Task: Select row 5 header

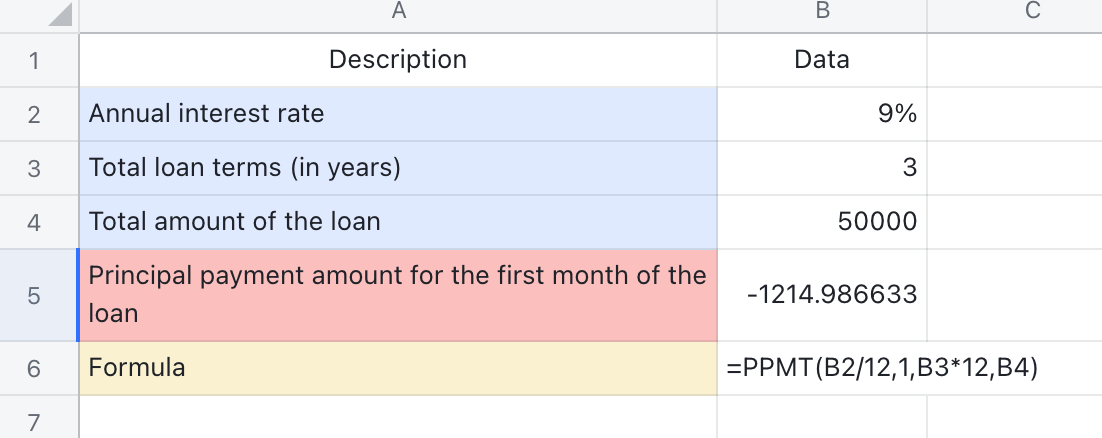Action: pos(35,295)
